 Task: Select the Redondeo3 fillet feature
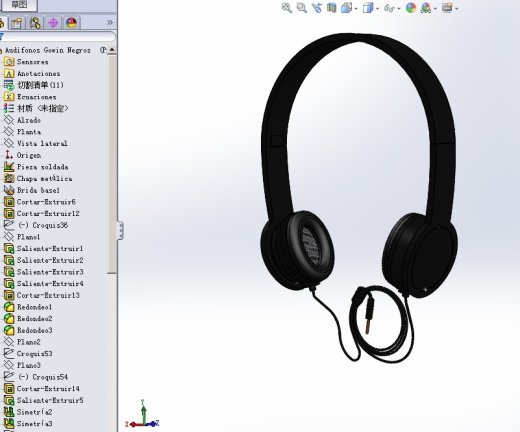pyautogui.click(x=34, y=330)
